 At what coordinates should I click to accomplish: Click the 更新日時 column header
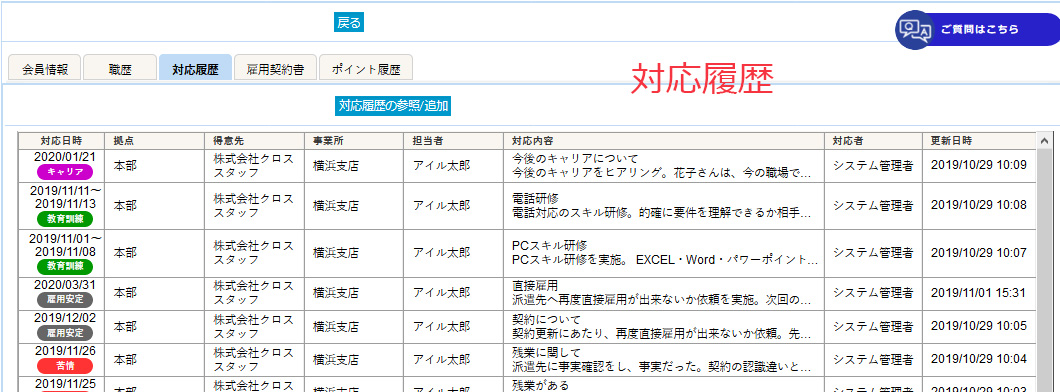click(x=979, y=141)
